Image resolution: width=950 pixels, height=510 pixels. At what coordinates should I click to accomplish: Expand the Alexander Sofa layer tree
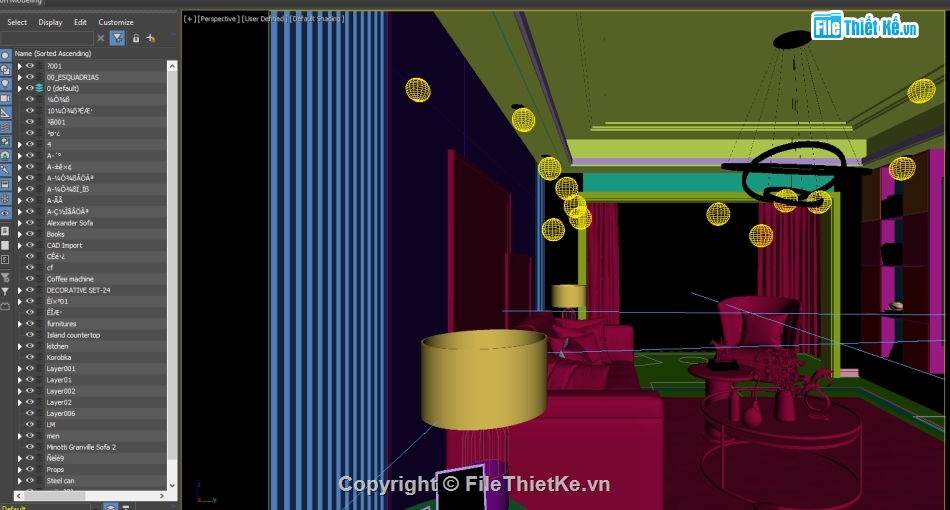point(19,223)
